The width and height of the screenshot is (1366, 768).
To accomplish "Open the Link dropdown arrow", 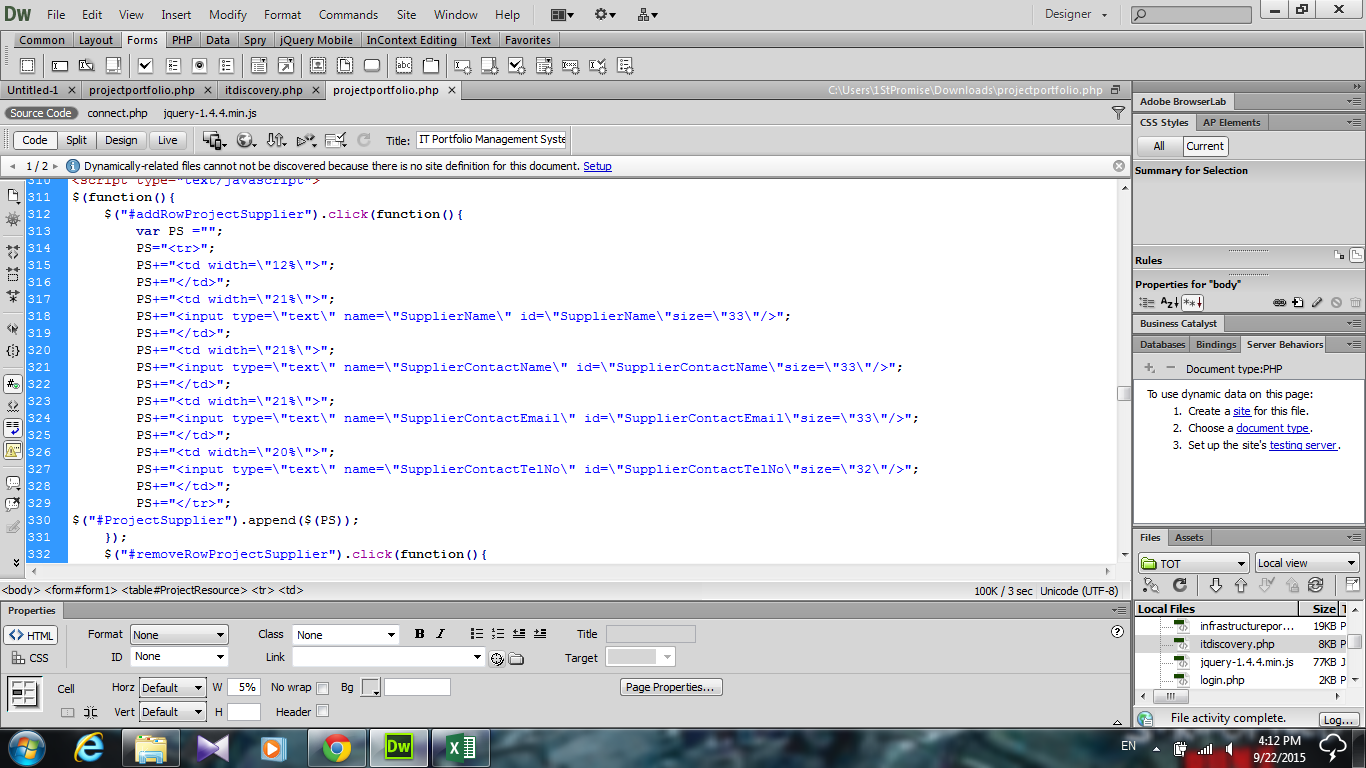I will pyautogui.click(x=477, y=657).
